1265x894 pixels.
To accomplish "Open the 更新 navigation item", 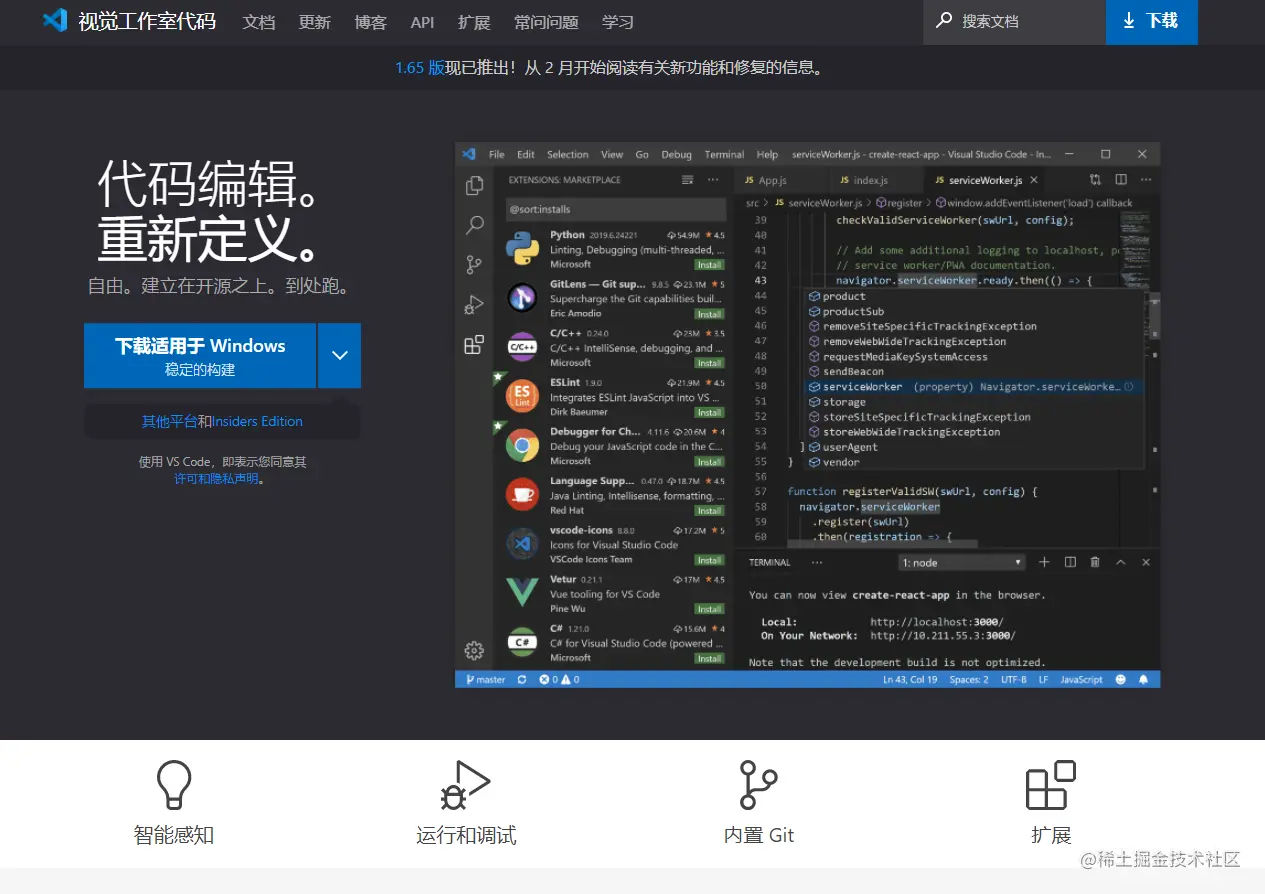I will coord(315,22).
